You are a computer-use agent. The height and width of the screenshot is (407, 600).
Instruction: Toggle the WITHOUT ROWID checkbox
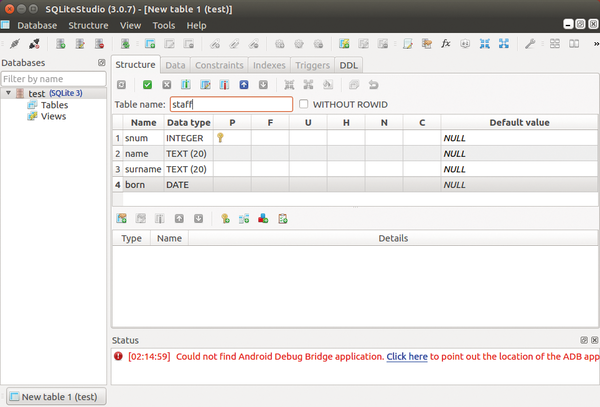(303, 104)
